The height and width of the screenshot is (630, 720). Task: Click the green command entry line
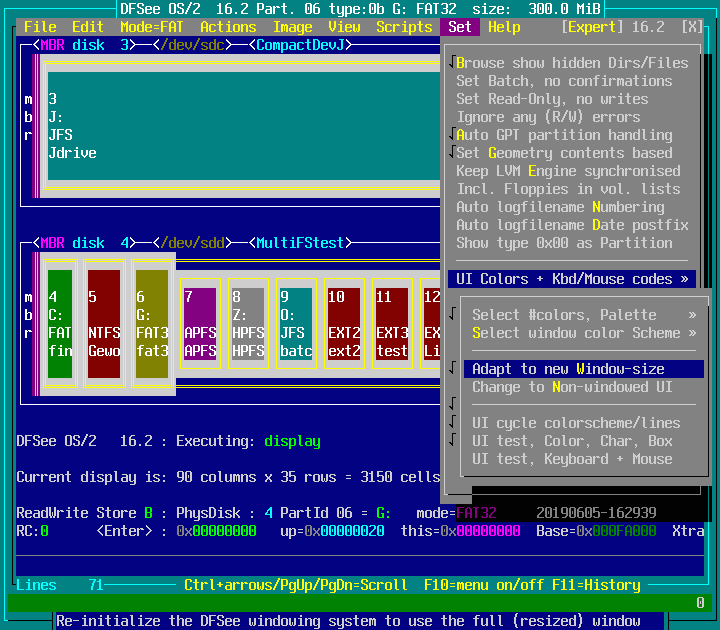pos(360,603)
